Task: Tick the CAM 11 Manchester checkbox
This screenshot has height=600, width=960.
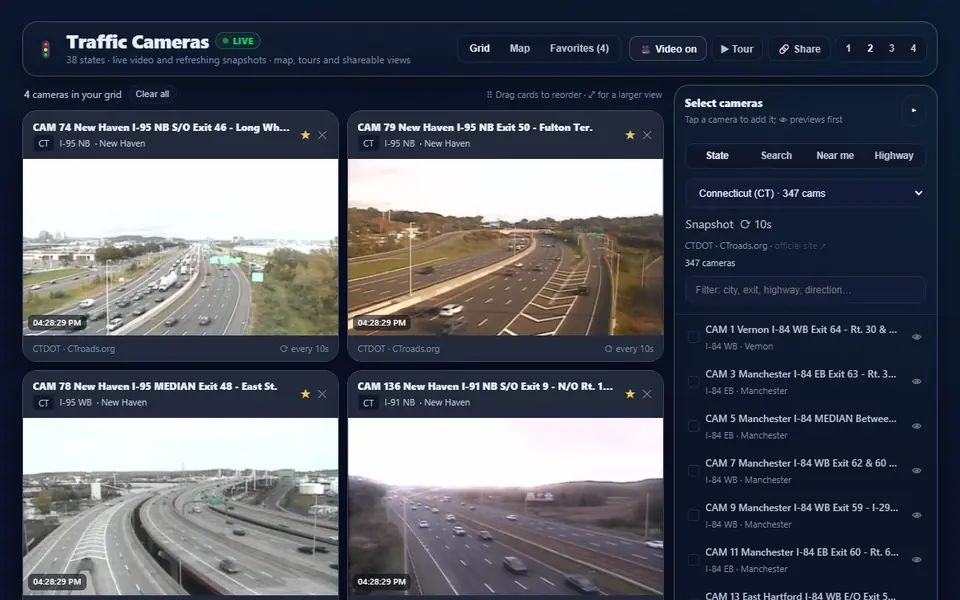Action: click(693, 560)
